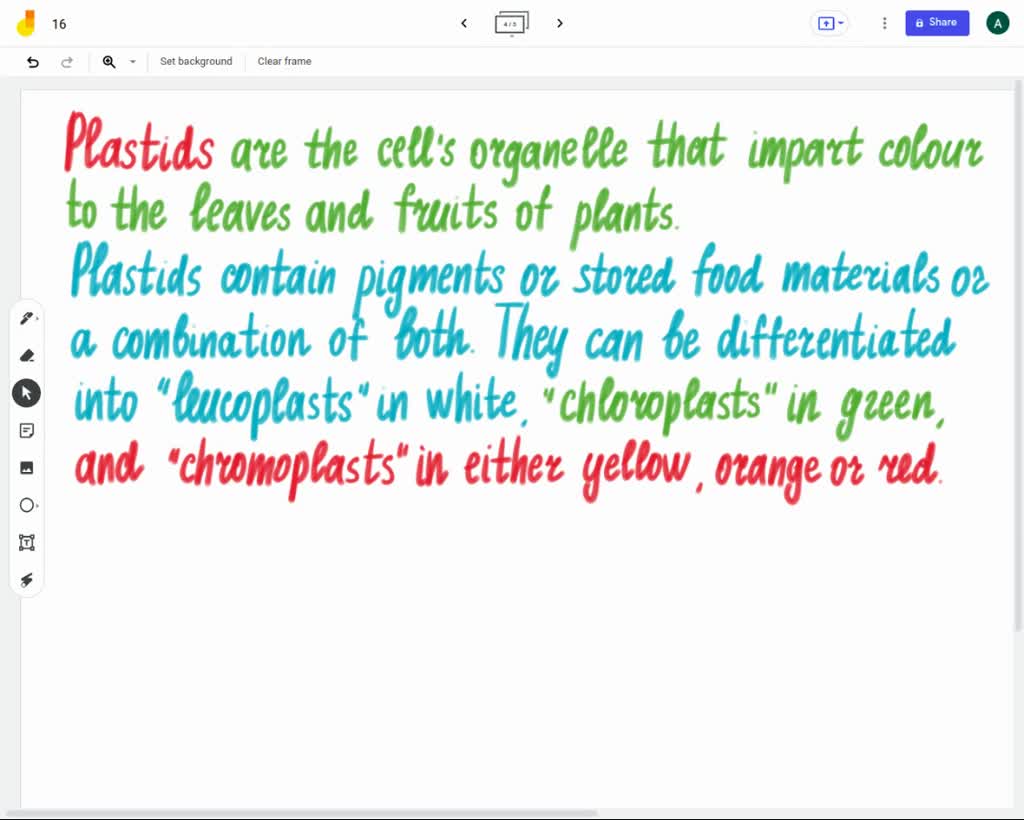The image size is (1024, 820).
Task: Open the Image insert tool
Action: point(26,467)
